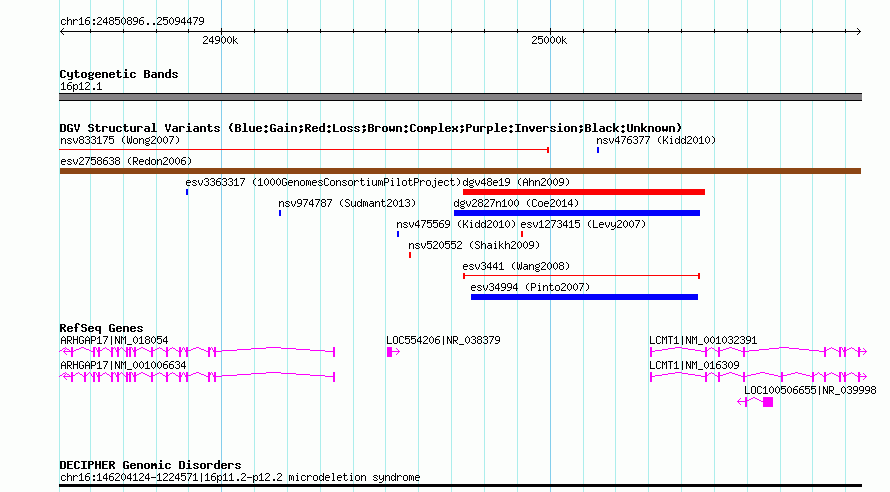The image size is (890, 492).
Task: Click the thick blue esv34994 gain bar
Action: pos(584,297)
